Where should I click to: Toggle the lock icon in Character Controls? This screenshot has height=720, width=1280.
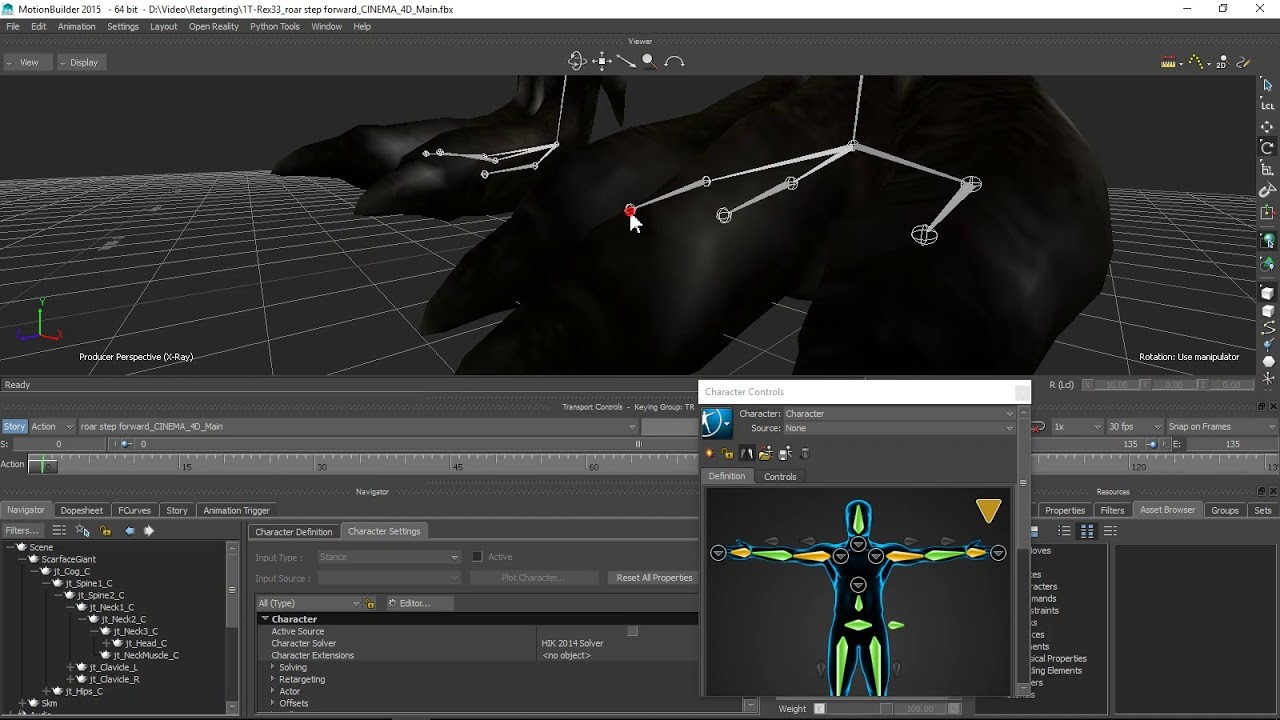click(727, 452)
